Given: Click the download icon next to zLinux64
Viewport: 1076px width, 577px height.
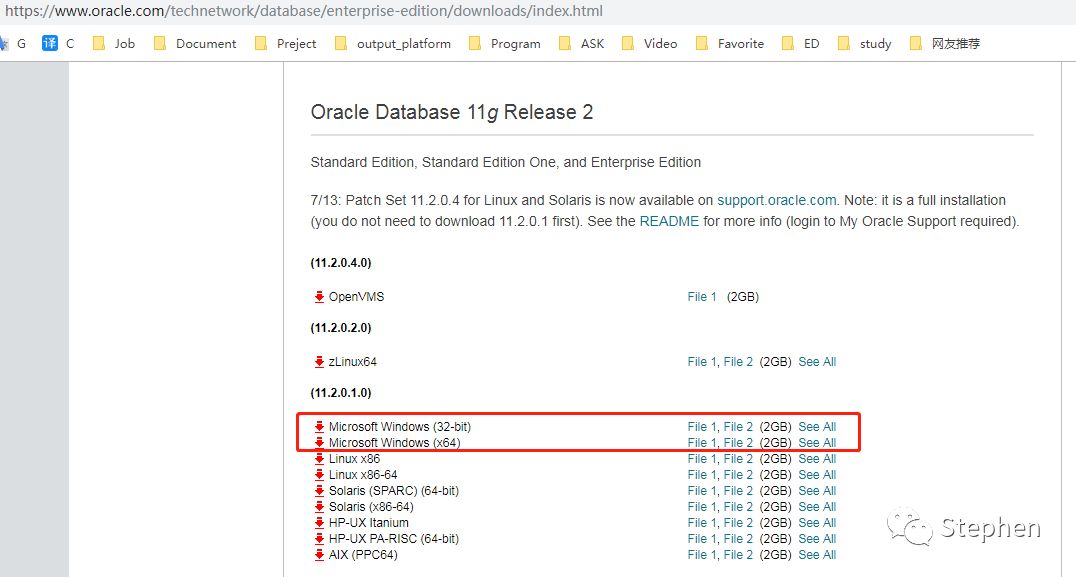Looking at the screenshot, I should pyautogui.click(x=319, y=362).
